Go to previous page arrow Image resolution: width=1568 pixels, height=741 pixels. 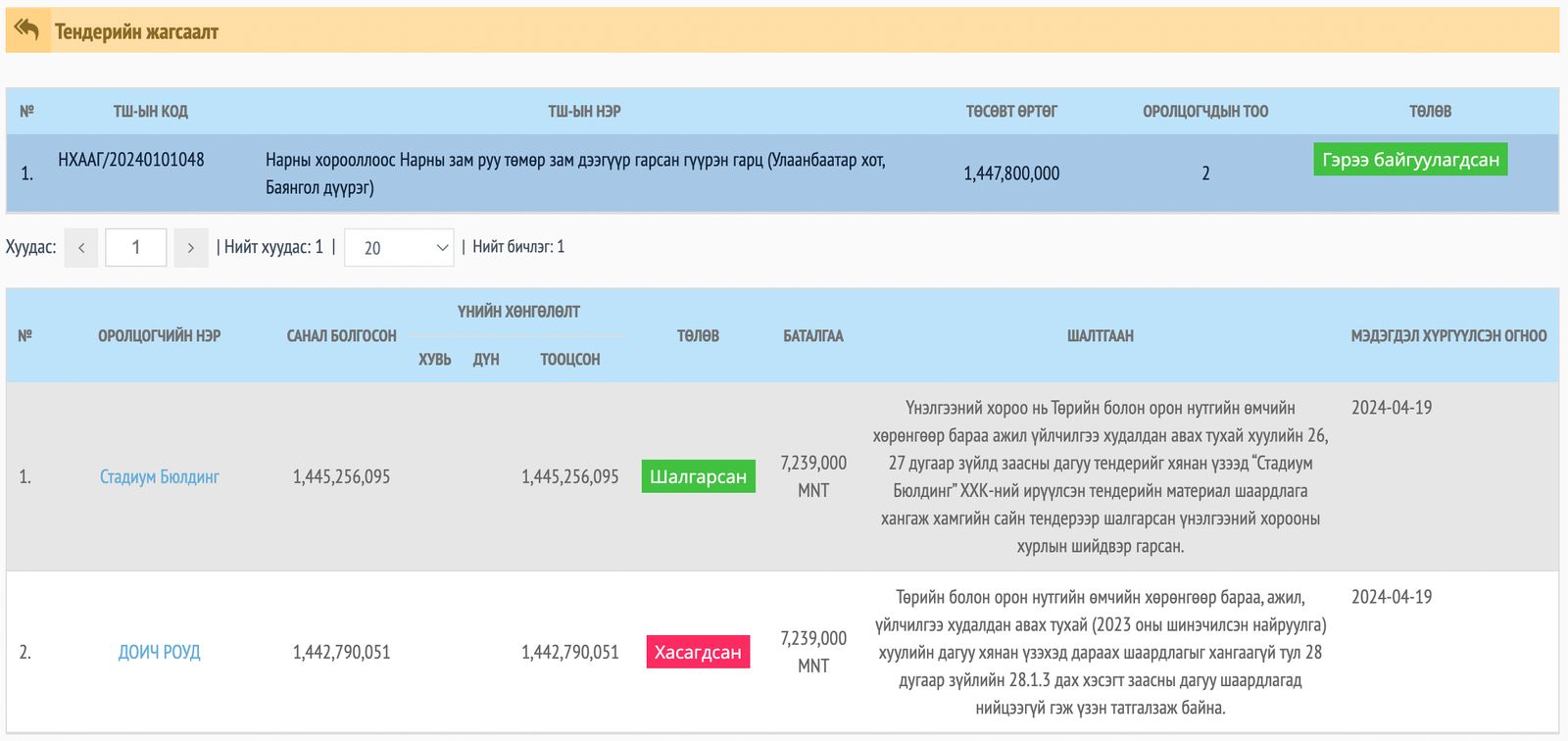coord(81,248)
